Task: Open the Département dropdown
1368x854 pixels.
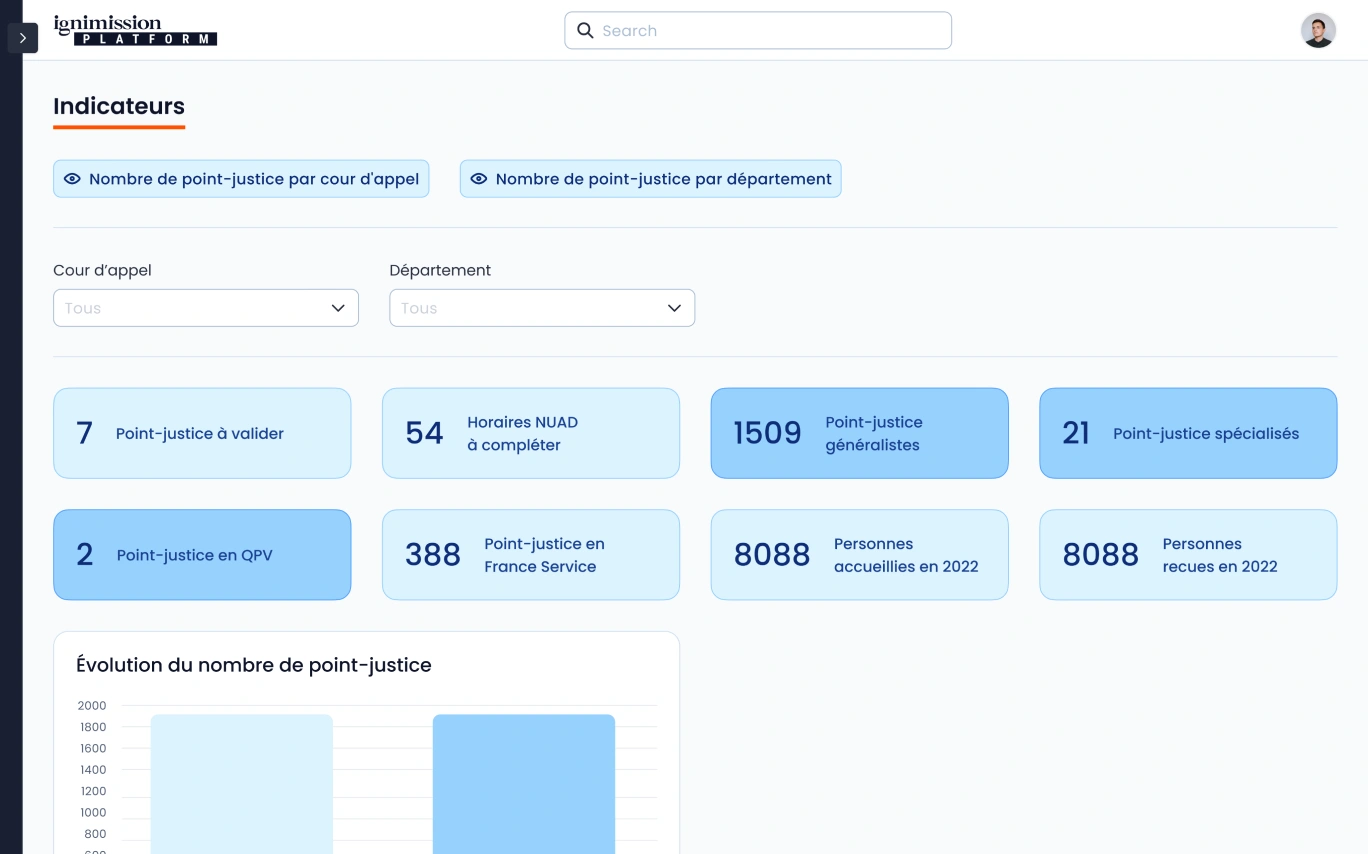Action: (x=542, y=308)
